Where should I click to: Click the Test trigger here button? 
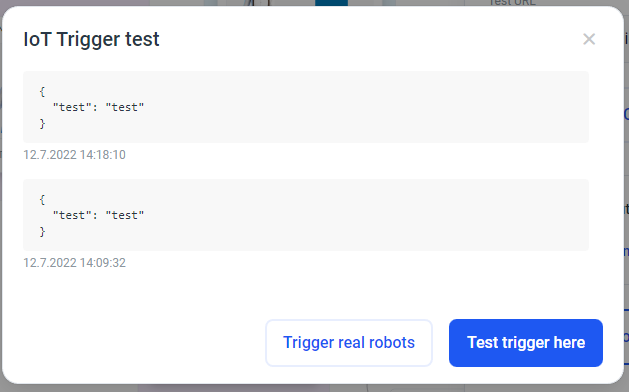526,343
